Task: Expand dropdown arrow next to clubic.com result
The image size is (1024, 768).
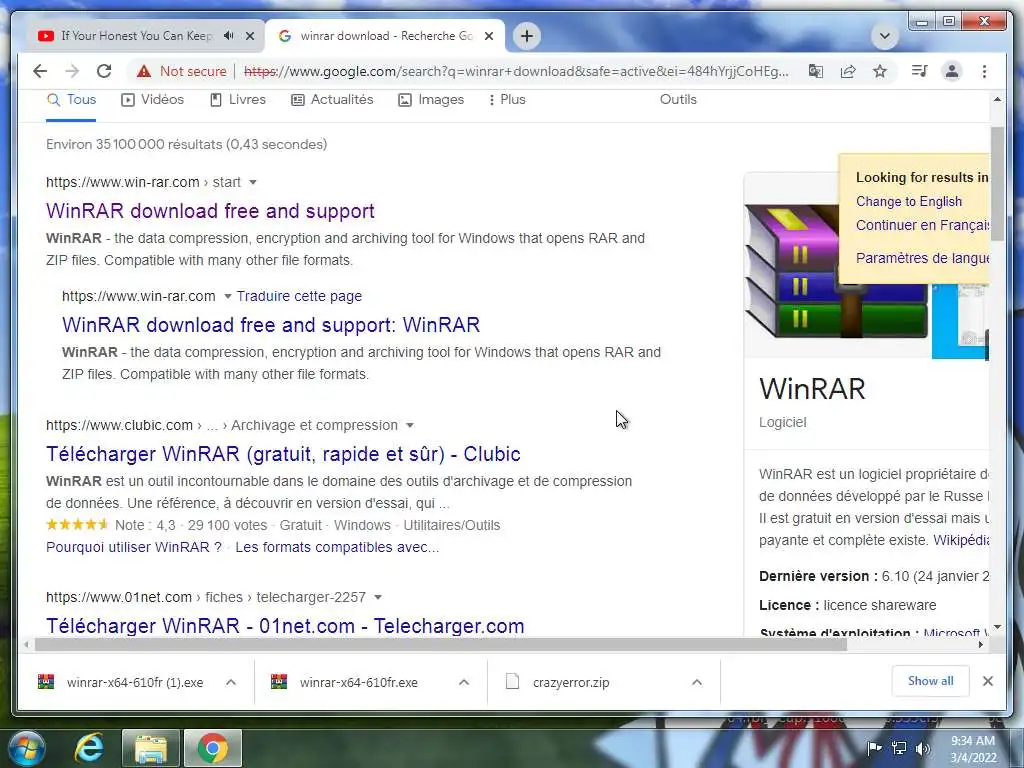Action: point(409,425)
